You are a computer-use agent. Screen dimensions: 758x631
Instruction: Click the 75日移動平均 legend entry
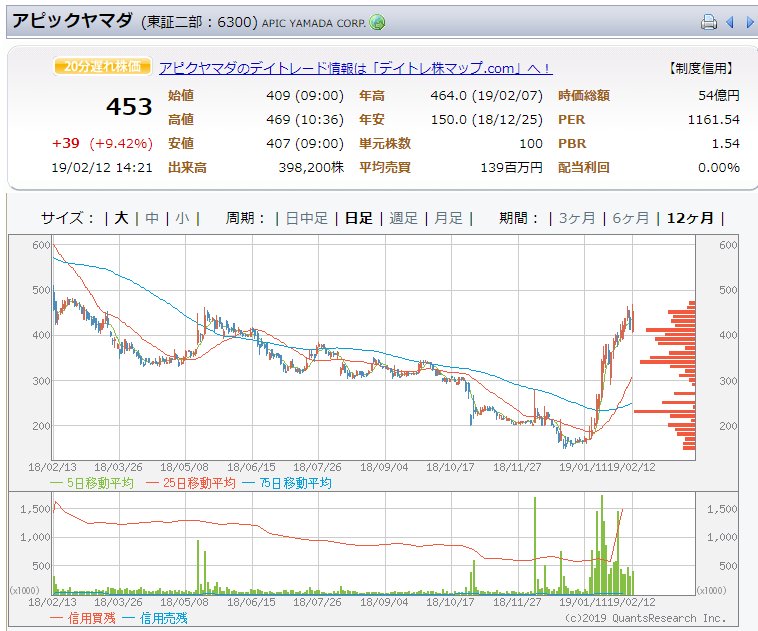click(x=287, y=483)
